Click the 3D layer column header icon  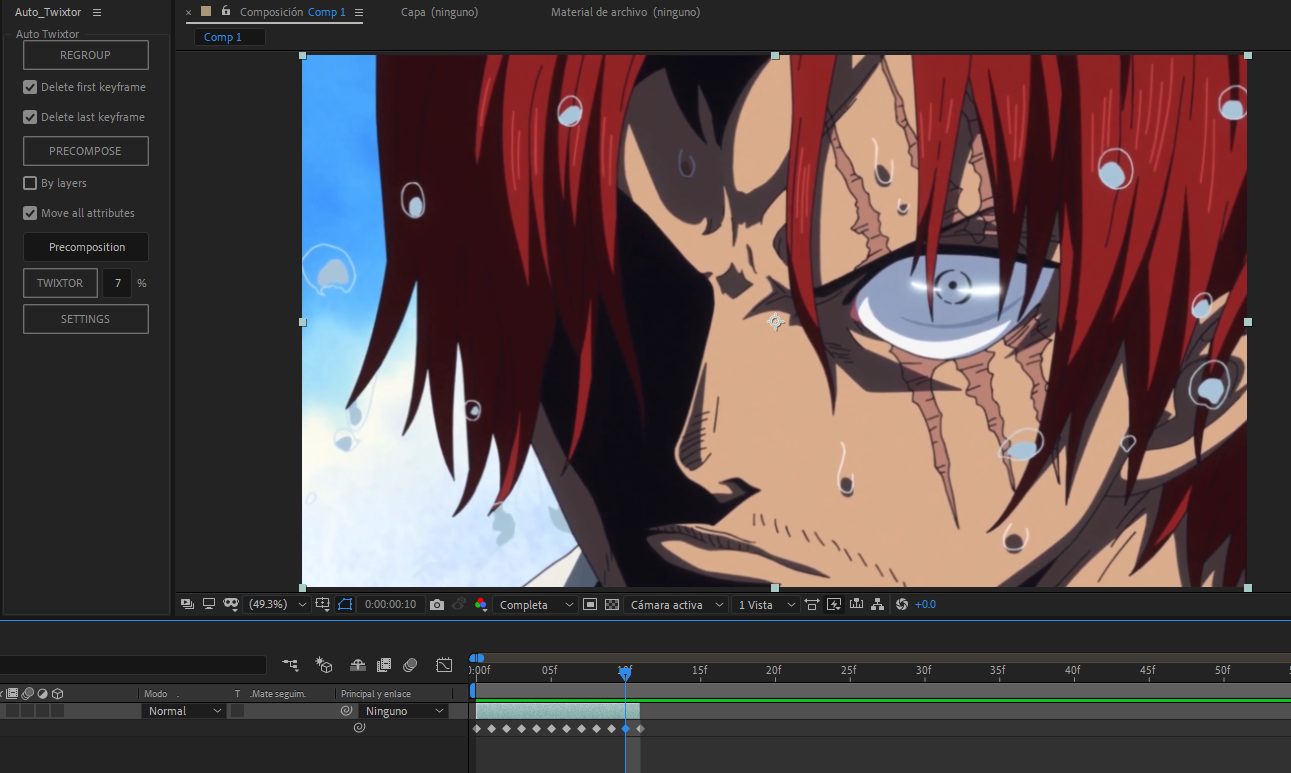[58, 693]
